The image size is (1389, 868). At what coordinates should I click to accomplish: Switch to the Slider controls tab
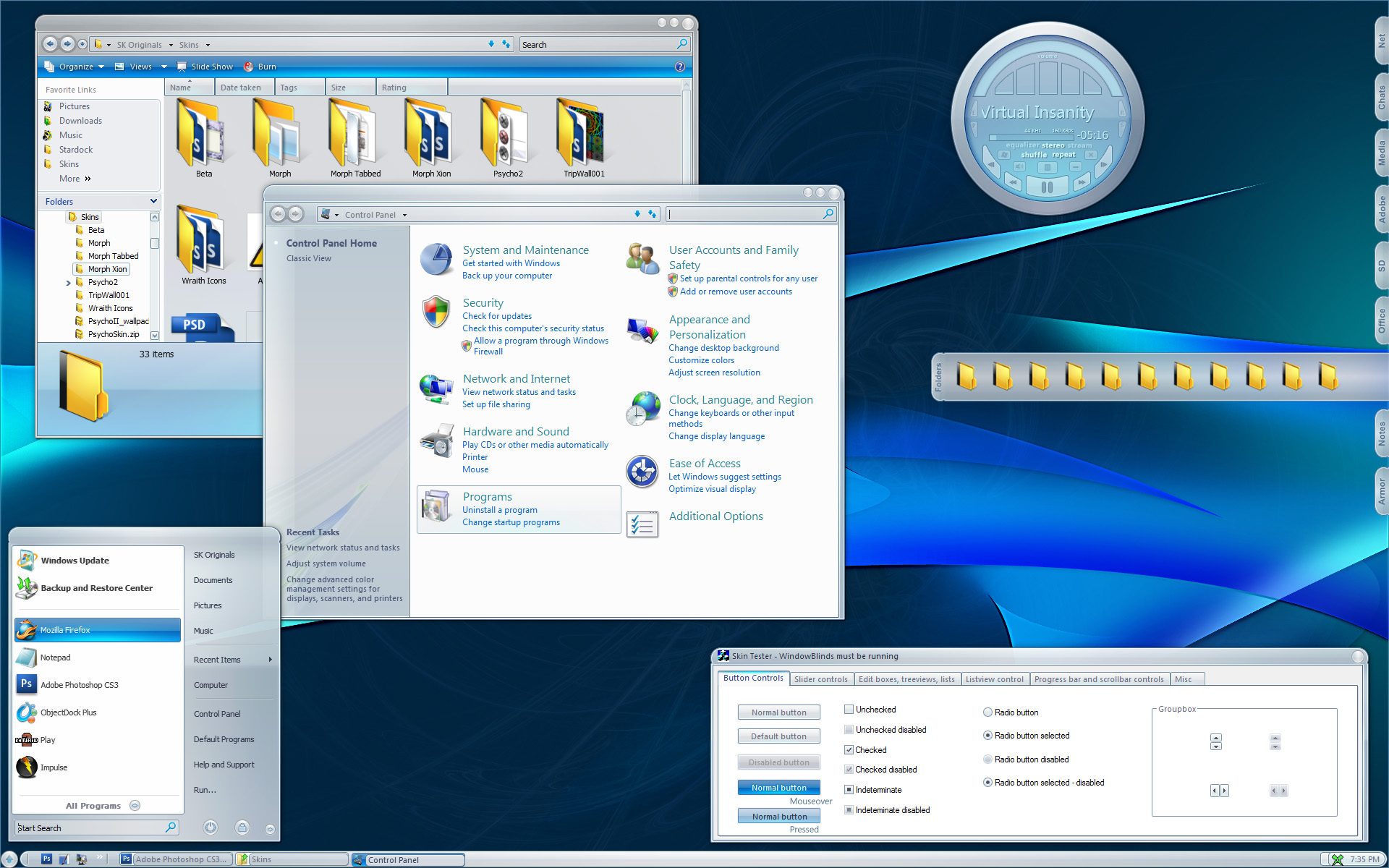(820, 679)
